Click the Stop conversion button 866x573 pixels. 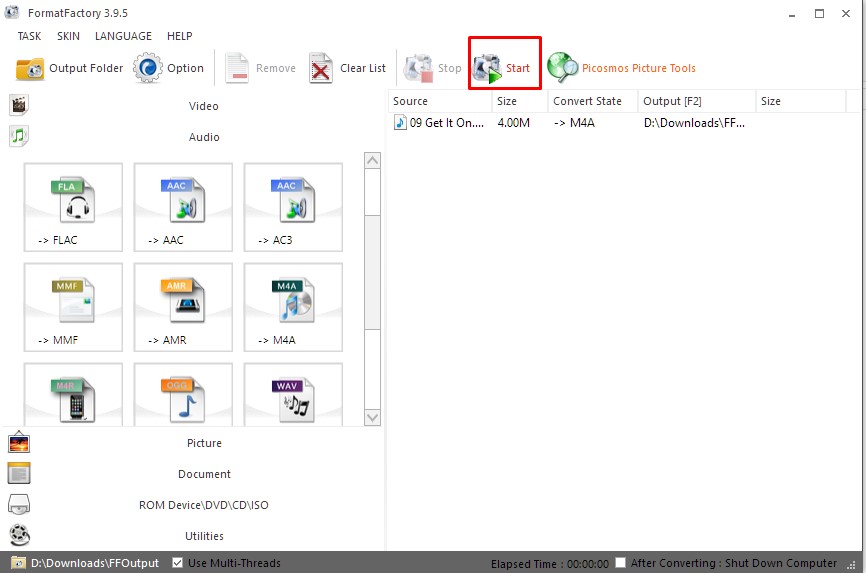(432, 69)
